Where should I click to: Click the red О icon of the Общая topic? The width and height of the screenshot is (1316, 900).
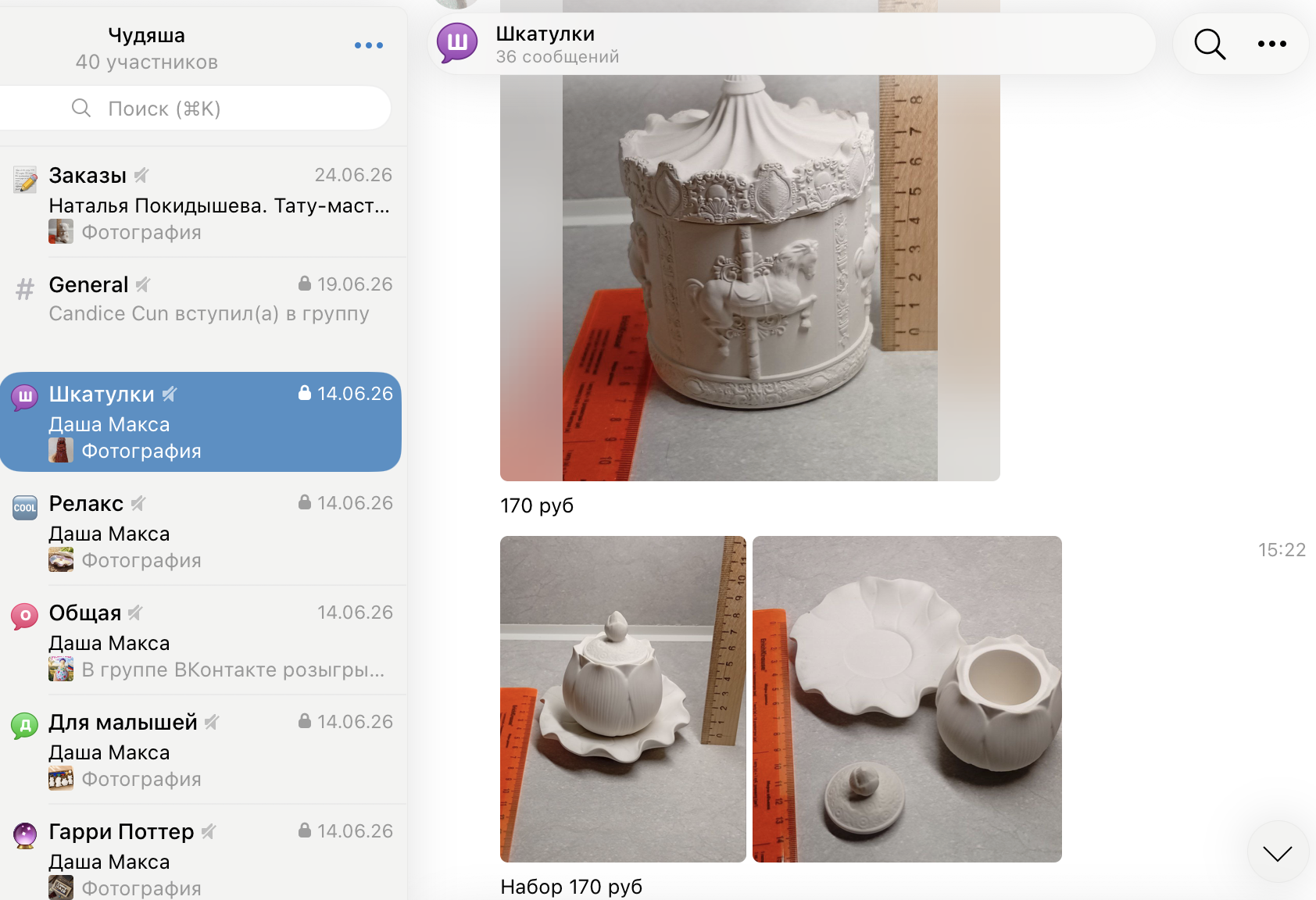pyautogui.click(x=25, y=616)
